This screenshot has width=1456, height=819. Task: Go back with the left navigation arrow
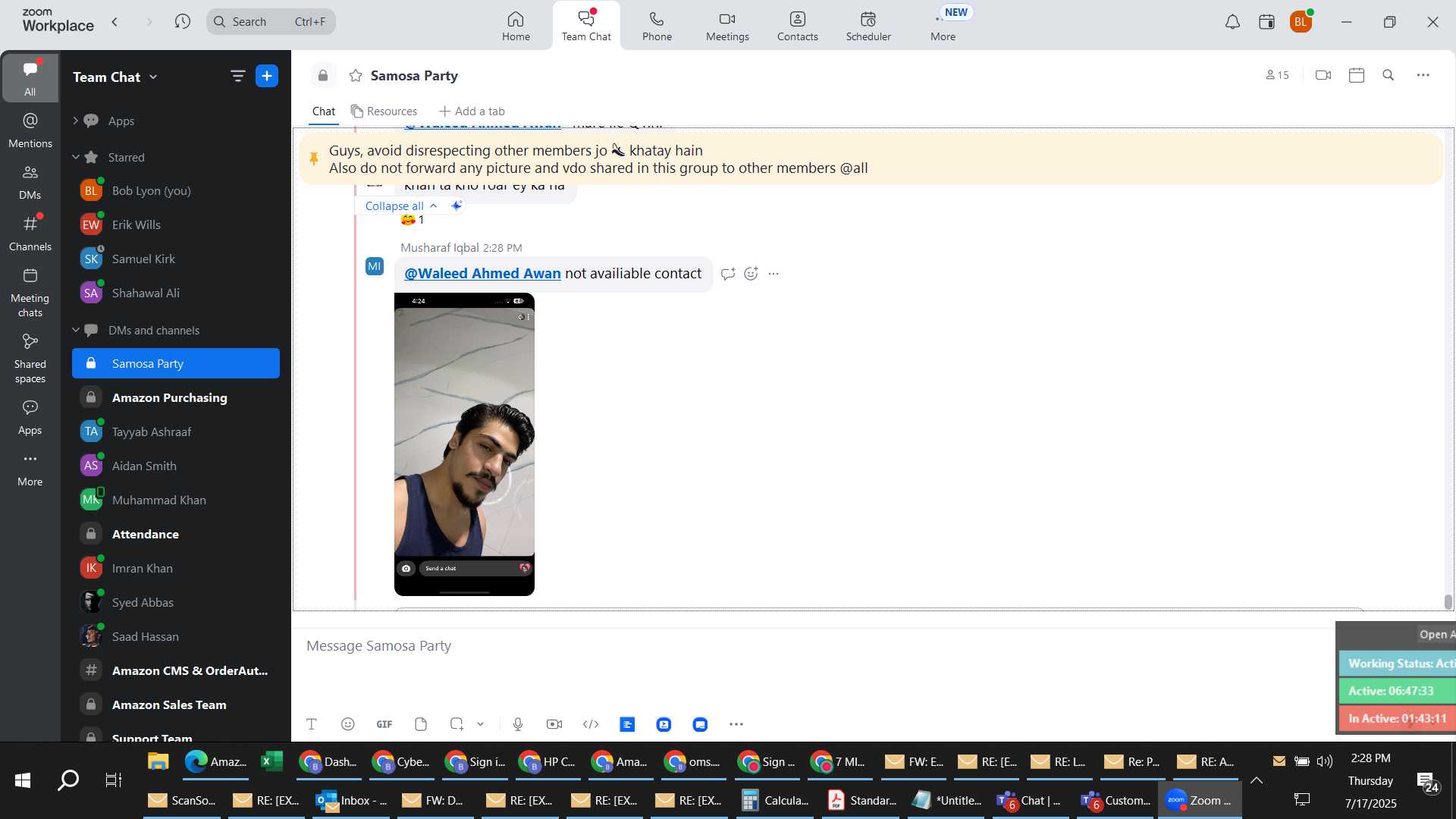tap(115, 21)
